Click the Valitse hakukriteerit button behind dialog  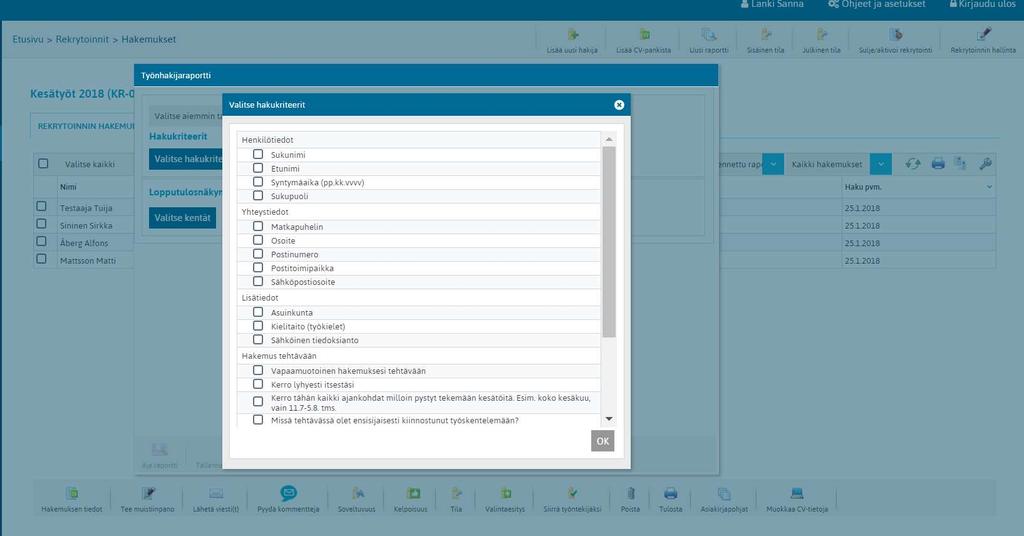186,159
